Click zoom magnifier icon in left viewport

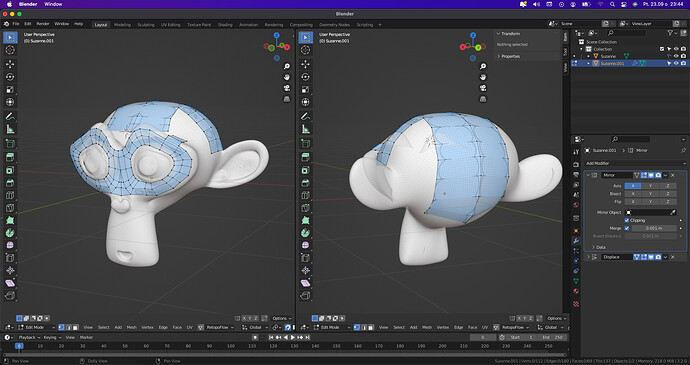click(x=287, y=66)
